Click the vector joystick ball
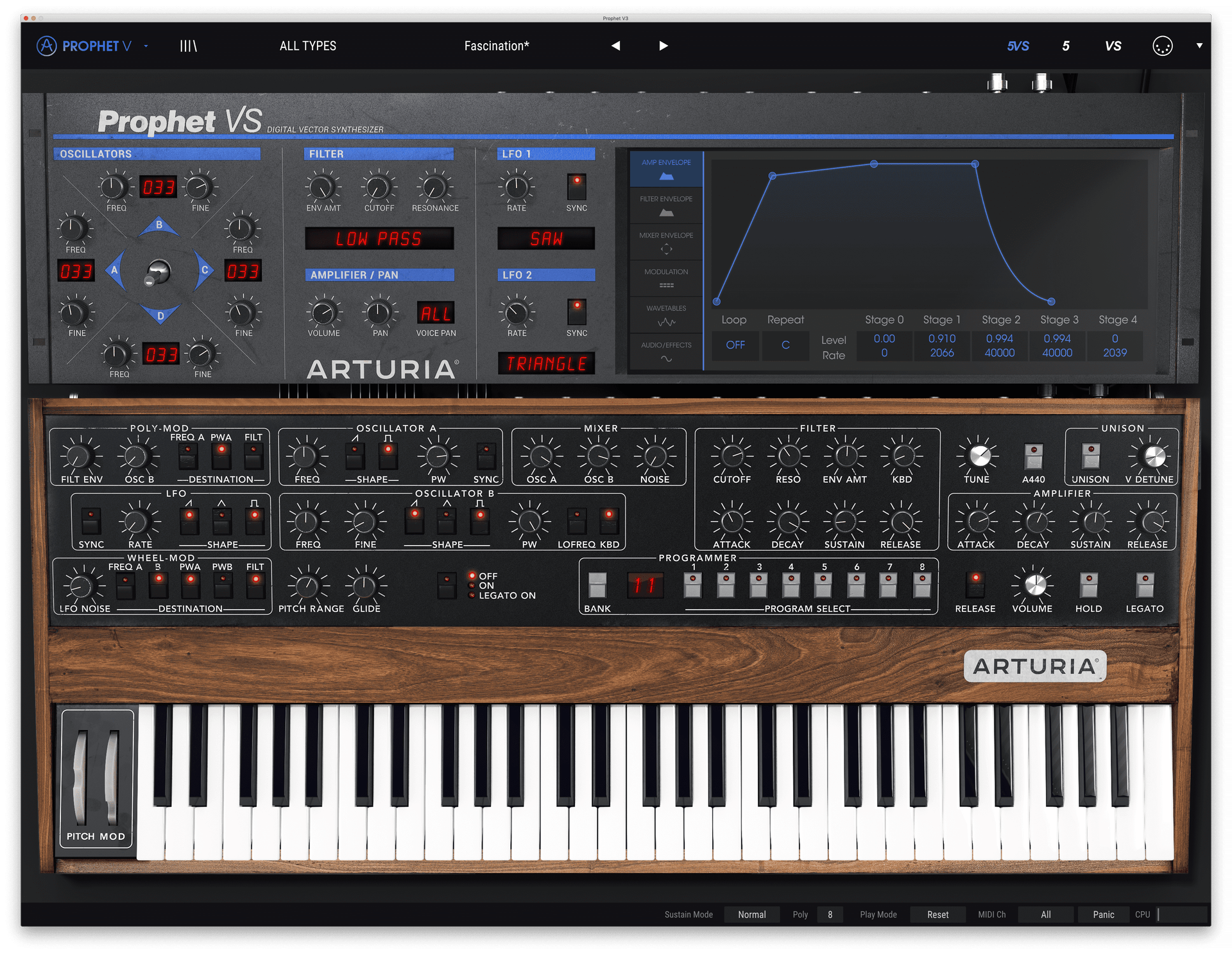This screenshot has width=1232, height=954. [158, 272]
